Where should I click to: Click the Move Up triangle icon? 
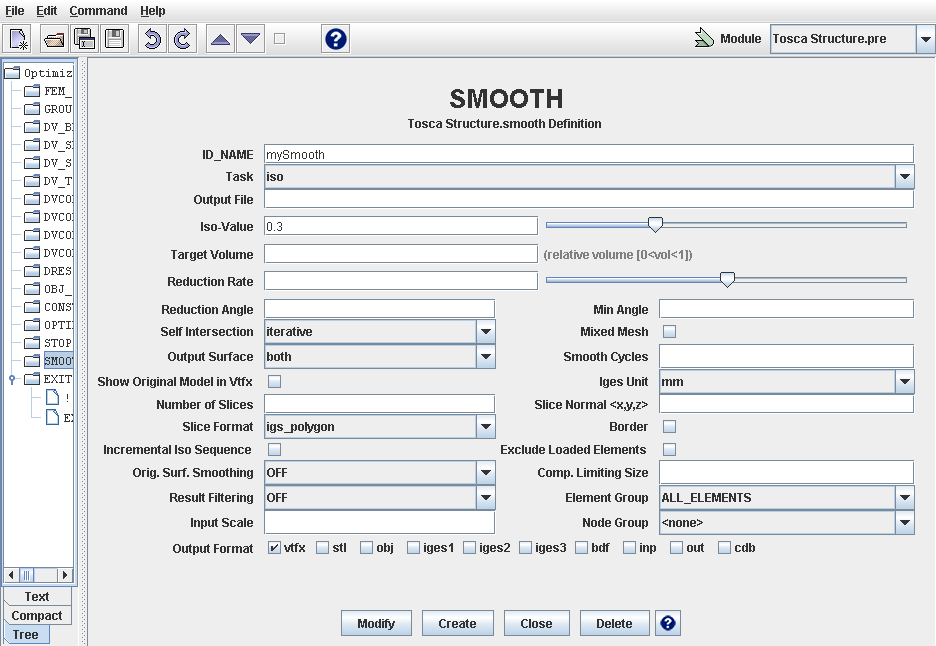tap(220, 39)
